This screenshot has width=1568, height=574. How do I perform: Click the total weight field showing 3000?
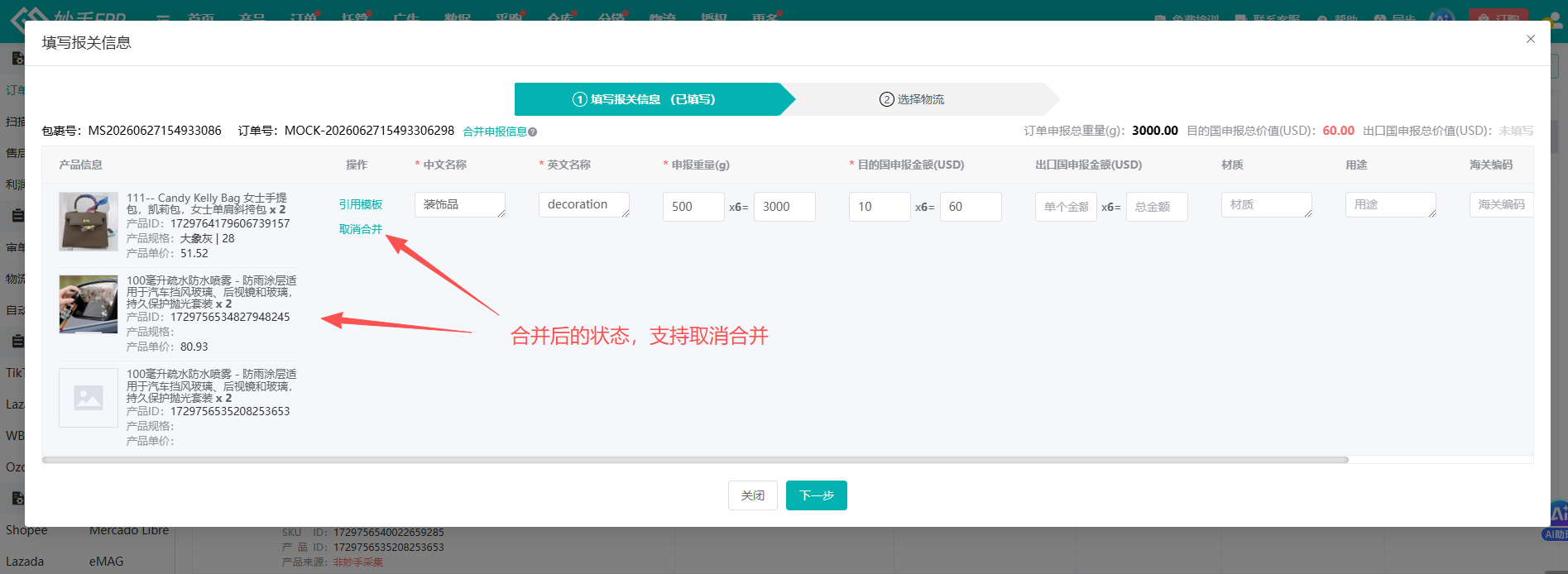tap(784, 207)
